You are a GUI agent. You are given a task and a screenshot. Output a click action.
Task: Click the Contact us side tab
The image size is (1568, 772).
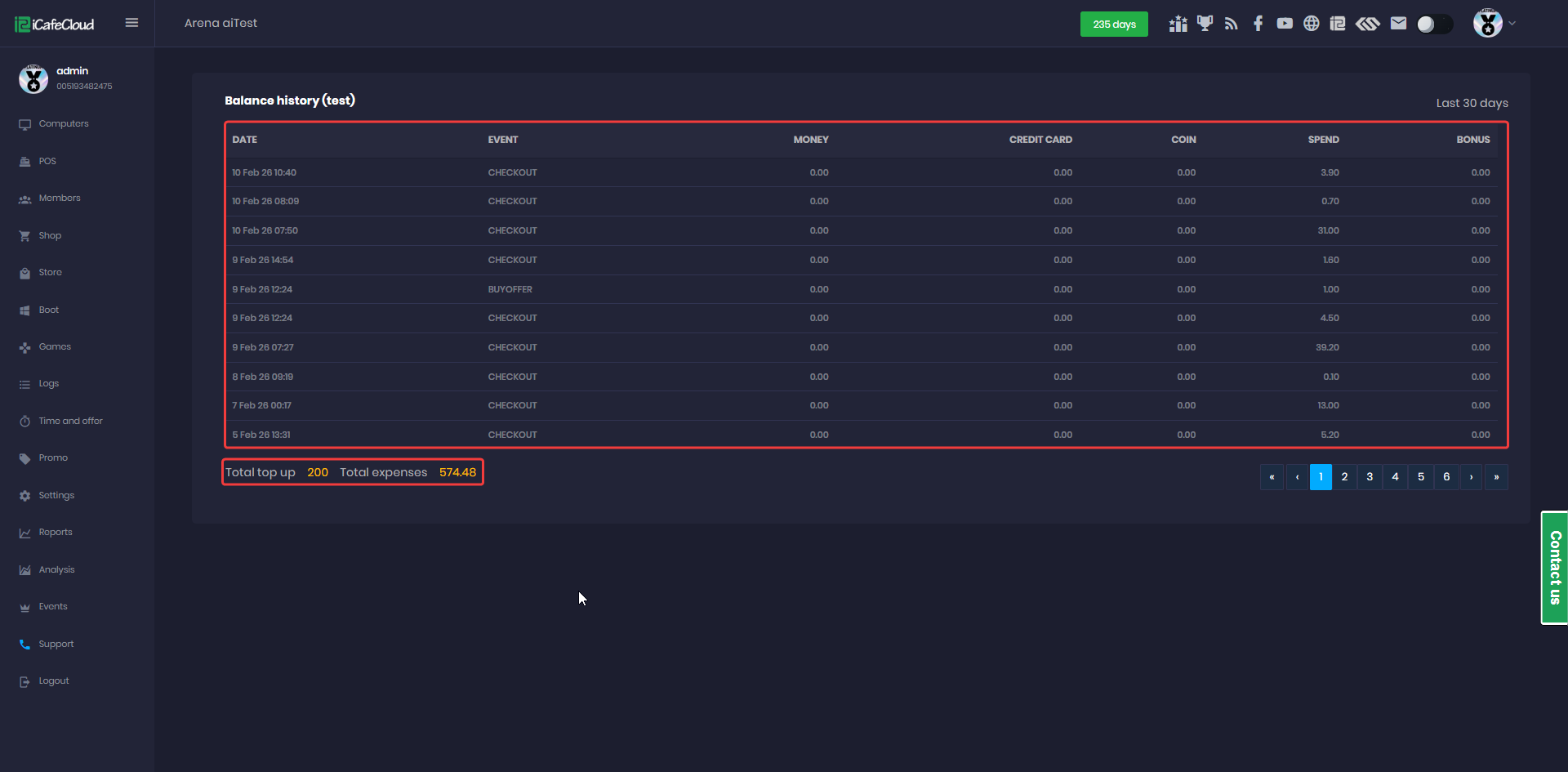1554,568
